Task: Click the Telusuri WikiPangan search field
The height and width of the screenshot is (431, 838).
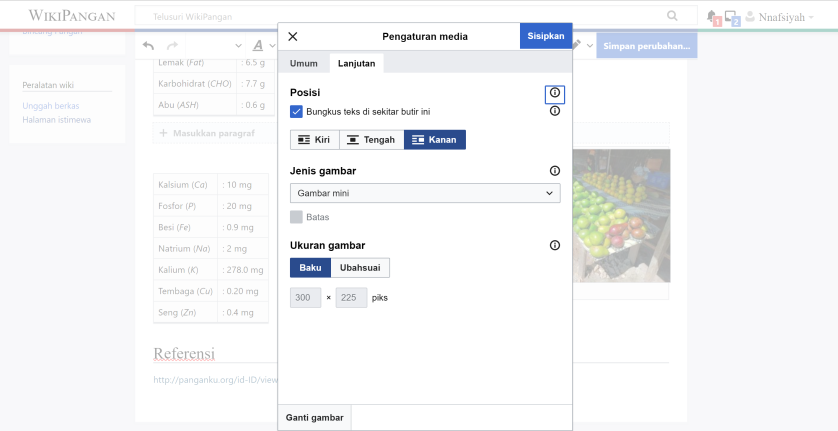Action: coord(400,16)
